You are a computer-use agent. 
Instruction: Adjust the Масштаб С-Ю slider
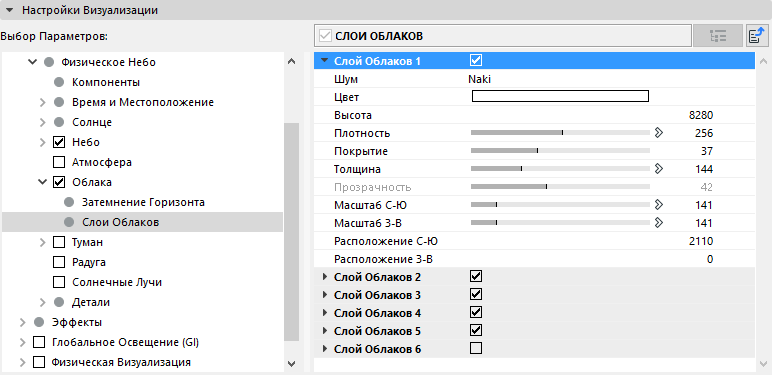560,205
